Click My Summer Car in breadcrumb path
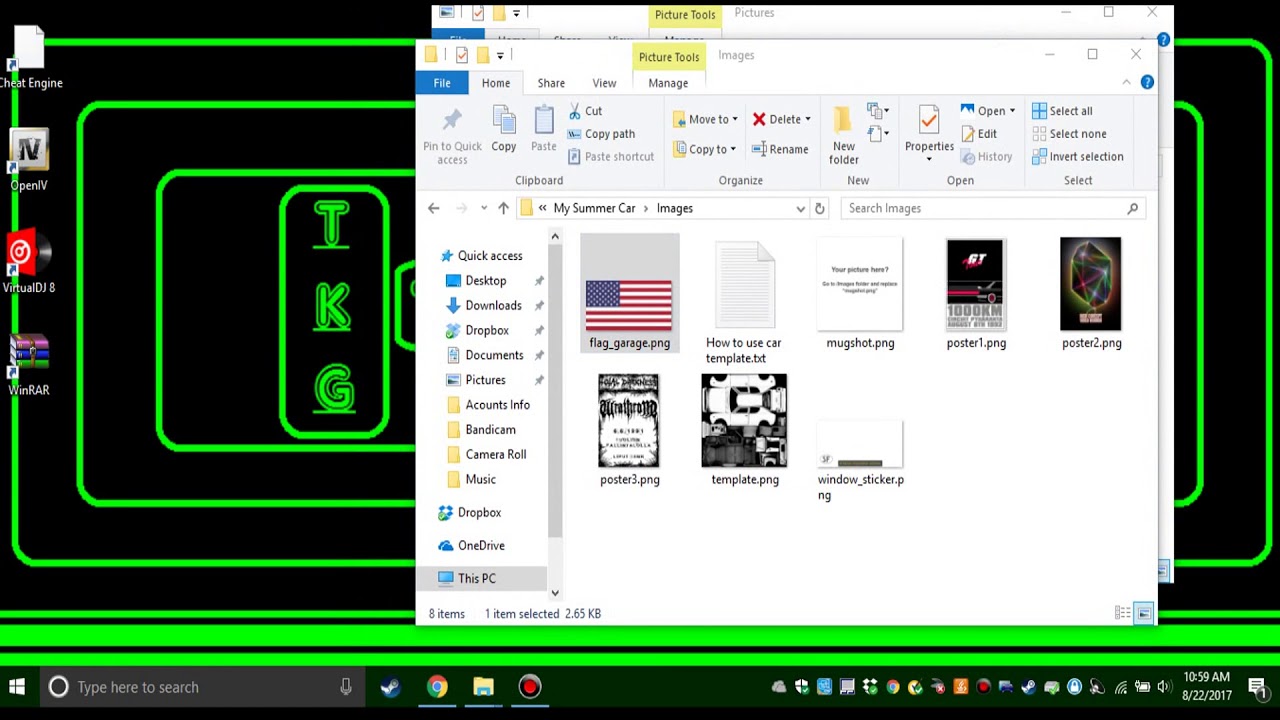Viewport: 1280px width, 720px height. [x=594, y=208]
